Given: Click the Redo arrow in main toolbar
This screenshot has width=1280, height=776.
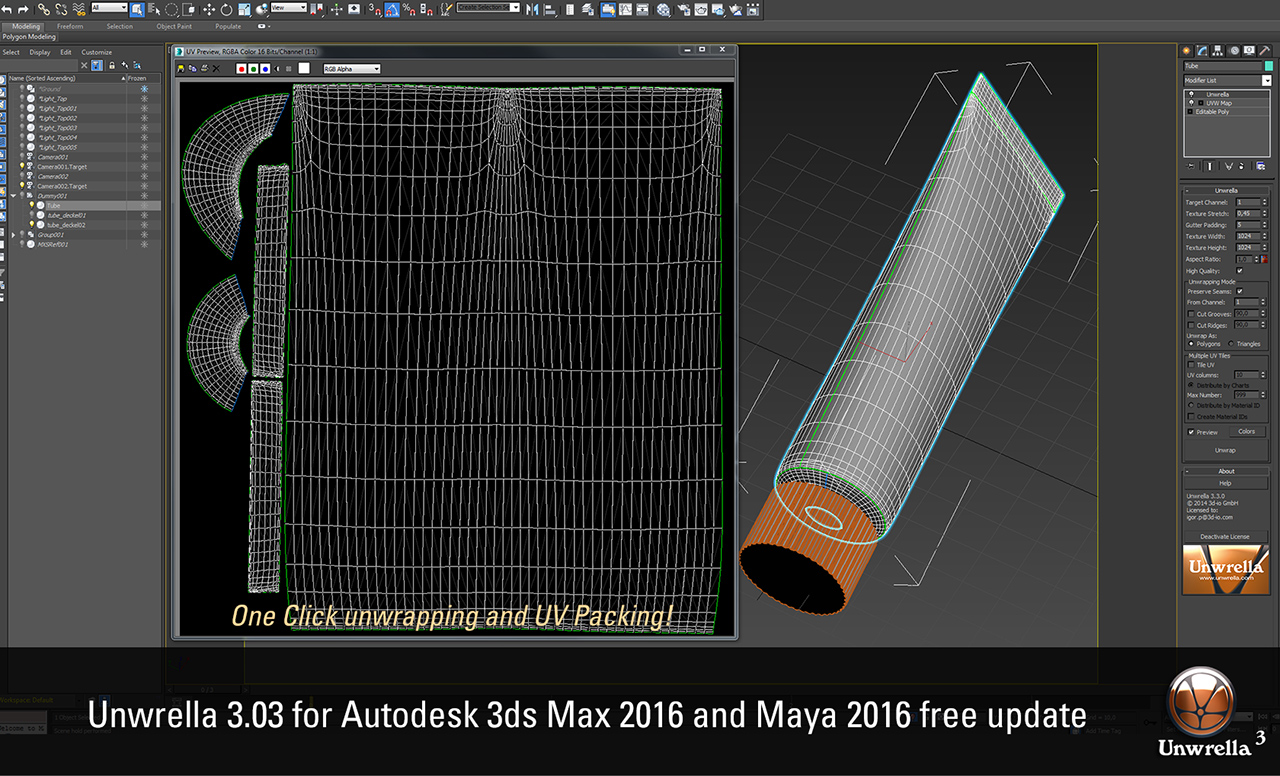Looking at the screenshot, I should point(23,9).
